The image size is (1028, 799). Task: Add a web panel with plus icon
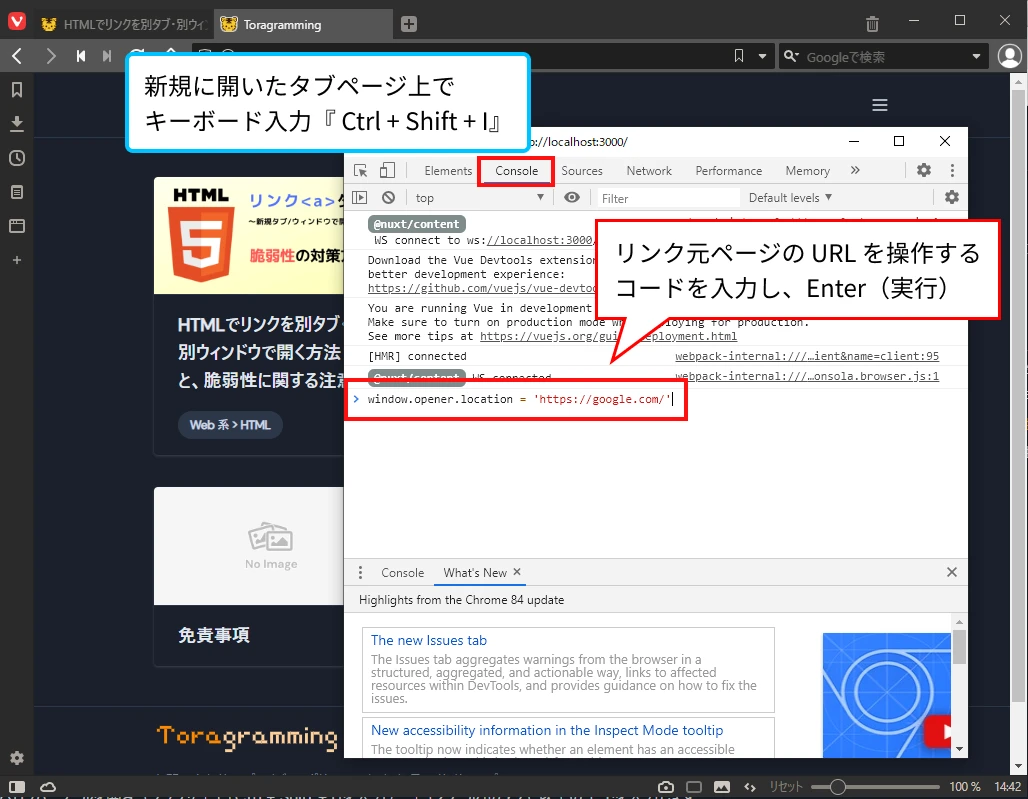[17, 260]
